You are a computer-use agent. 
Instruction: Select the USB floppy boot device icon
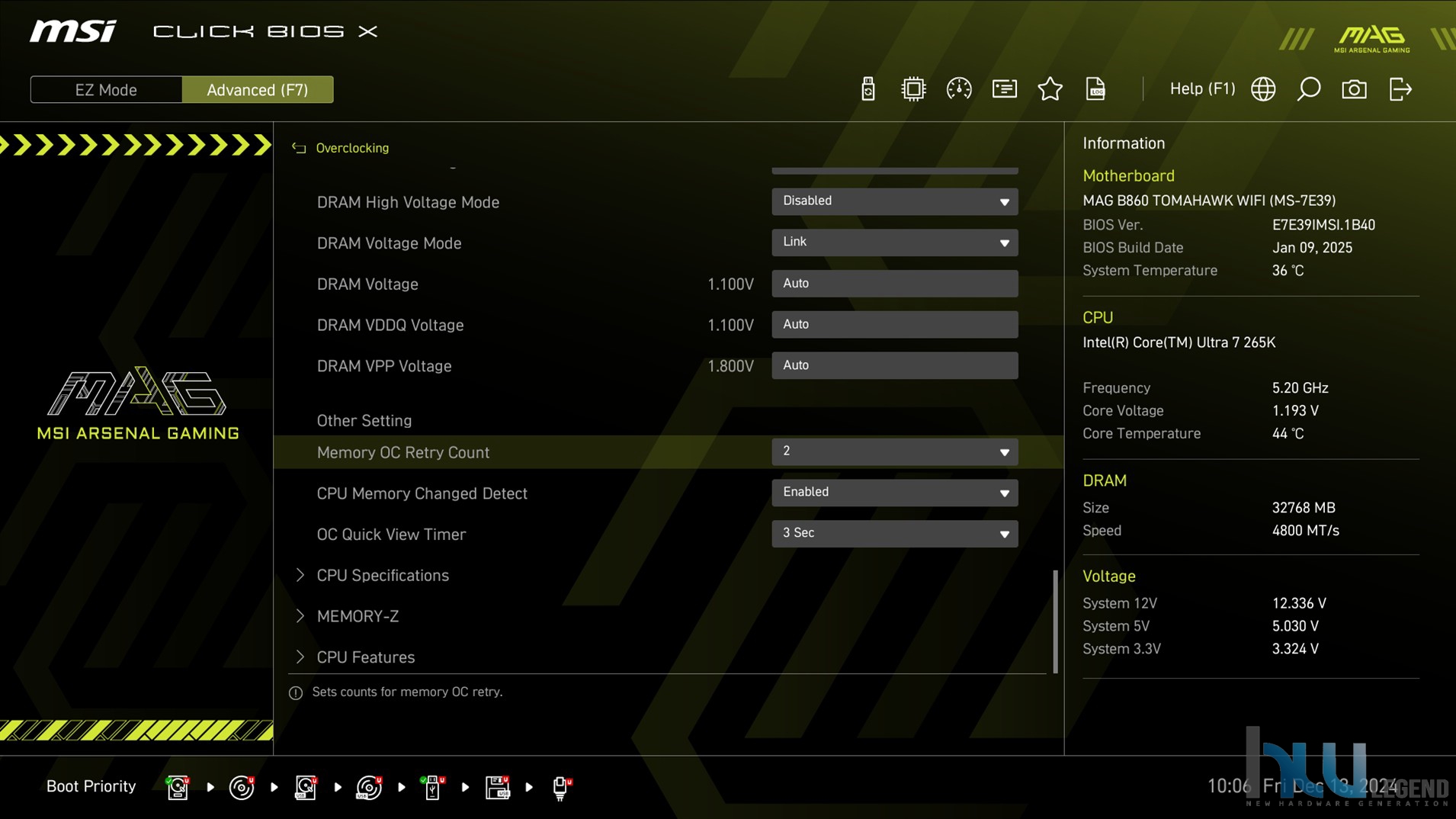pos(497,787)
